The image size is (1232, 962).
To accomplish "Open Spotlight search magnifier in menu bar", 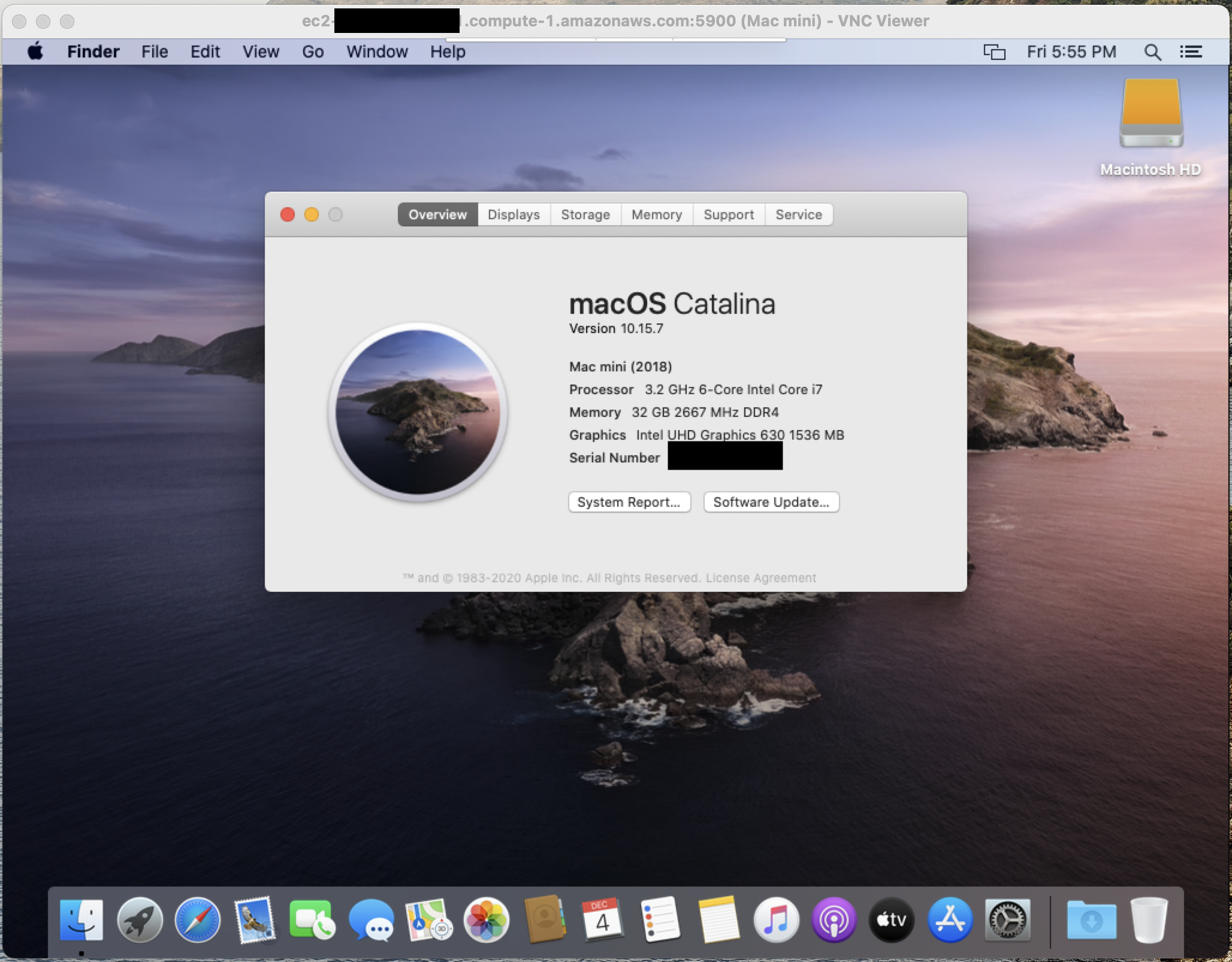I will 1152,52.
